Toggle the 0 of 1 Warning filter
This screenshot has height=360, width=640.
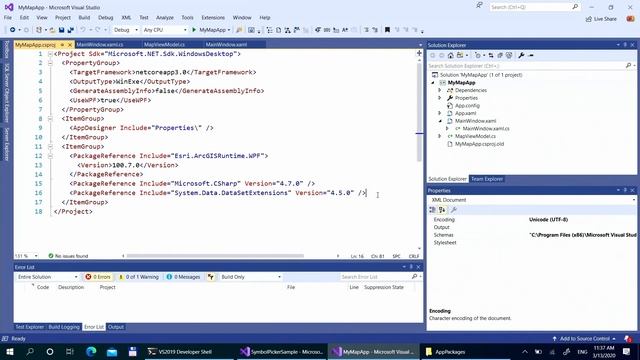[139, 277]
